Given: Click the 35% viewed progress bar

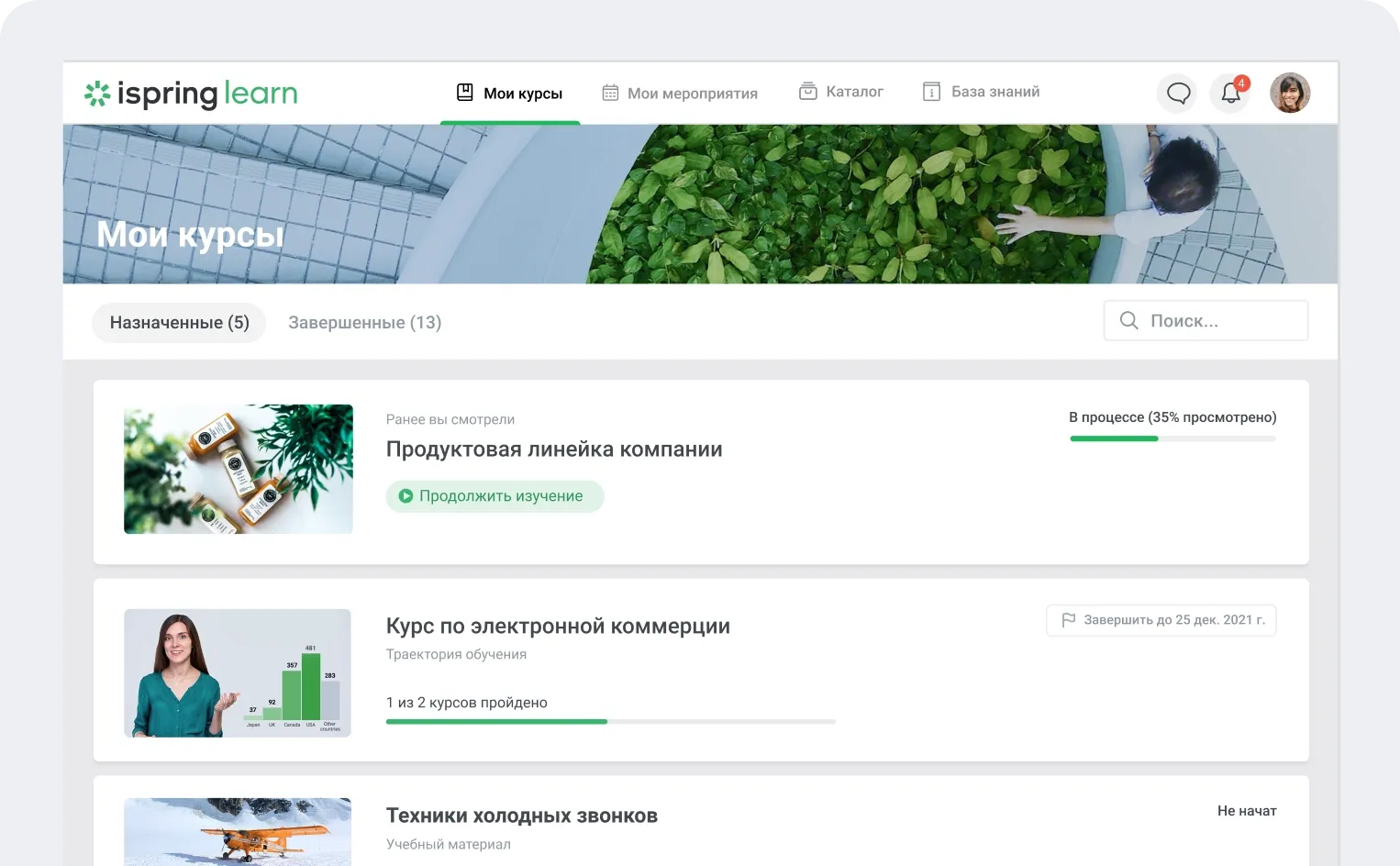Looking at the screenshot, I should pyautogui.click(x=1172, y=439).
